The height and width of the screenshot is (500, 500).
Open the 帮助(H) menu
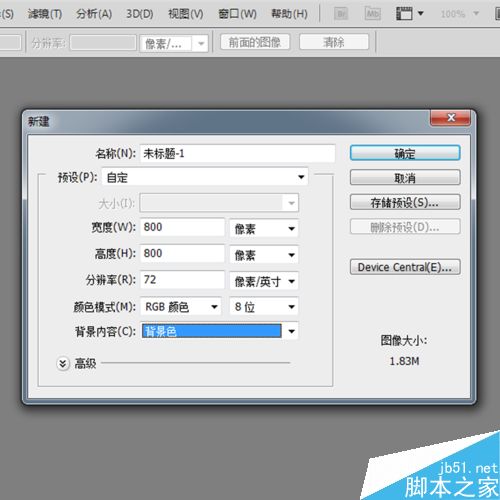pyautogui.click(x=289, y=14)
